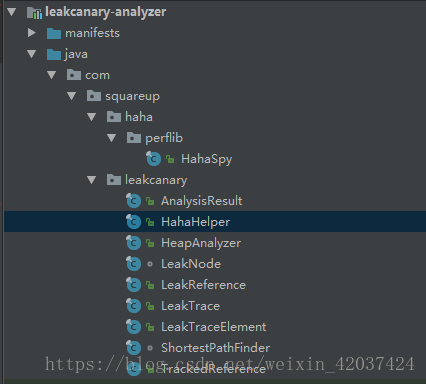Expand the manifests folder arrow
Image resolution: width=426 pixels, height=384 pixels.
(32, 33)
